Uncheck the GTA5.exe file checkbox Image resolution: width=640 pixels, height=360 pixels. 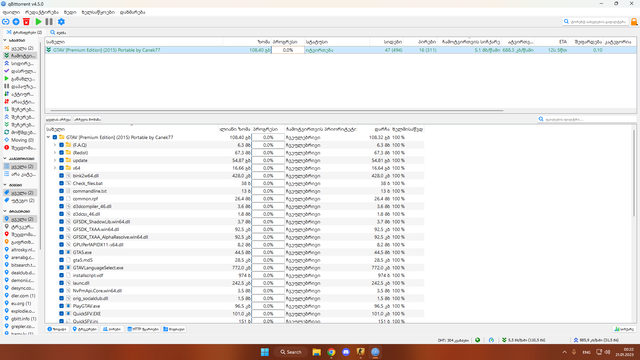62,252
